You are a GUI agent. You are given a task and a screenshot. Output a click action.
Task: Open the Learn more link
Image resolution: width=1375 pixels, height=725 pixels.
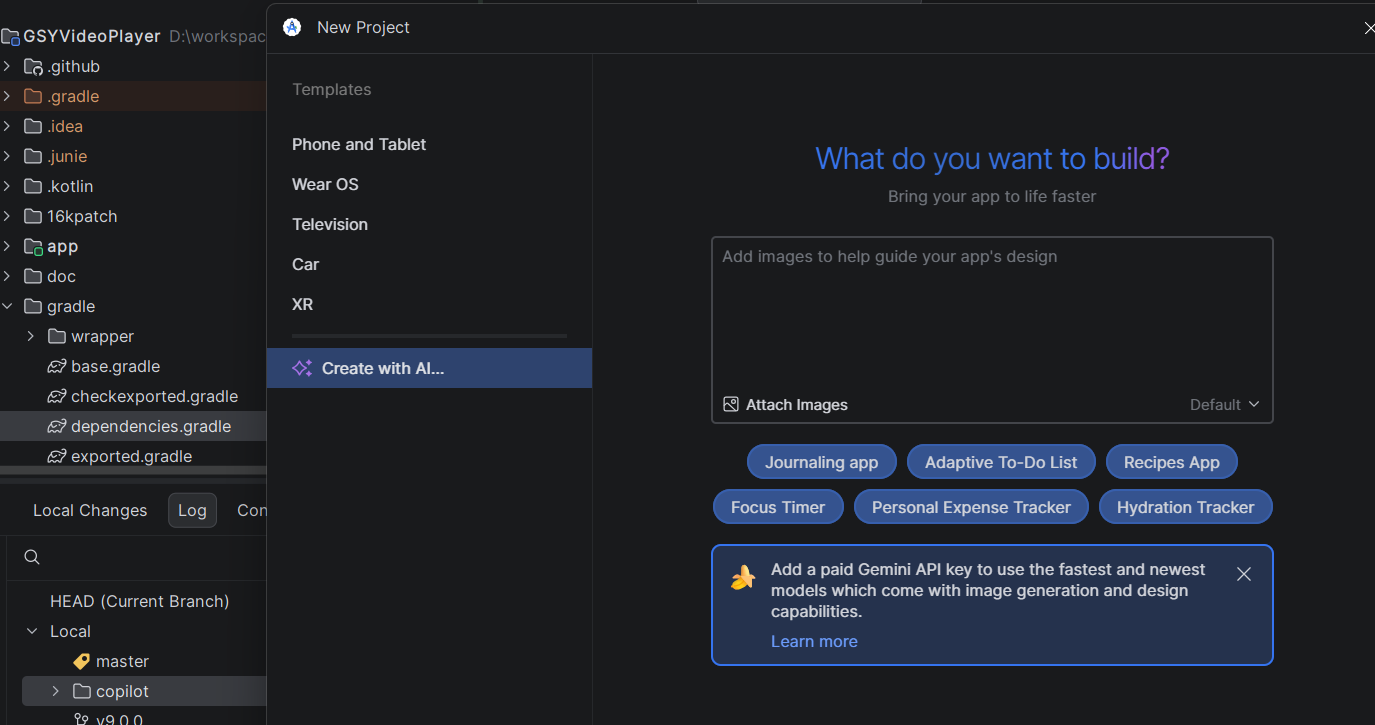pyautogui.click(x=814, y=642)
